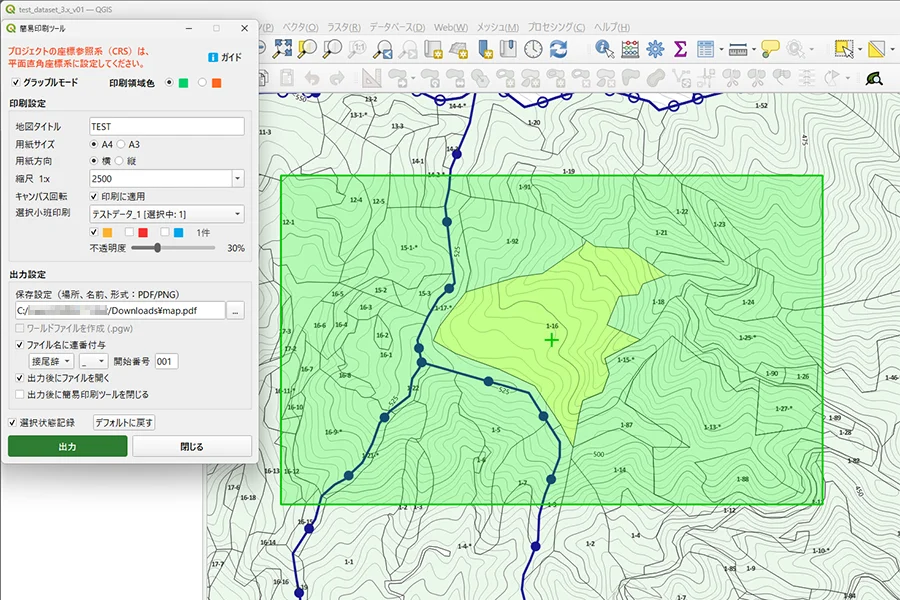Toggle ファイル名に連番付与 checkbox
Screen dimensions: 900x600
point(20,345)
